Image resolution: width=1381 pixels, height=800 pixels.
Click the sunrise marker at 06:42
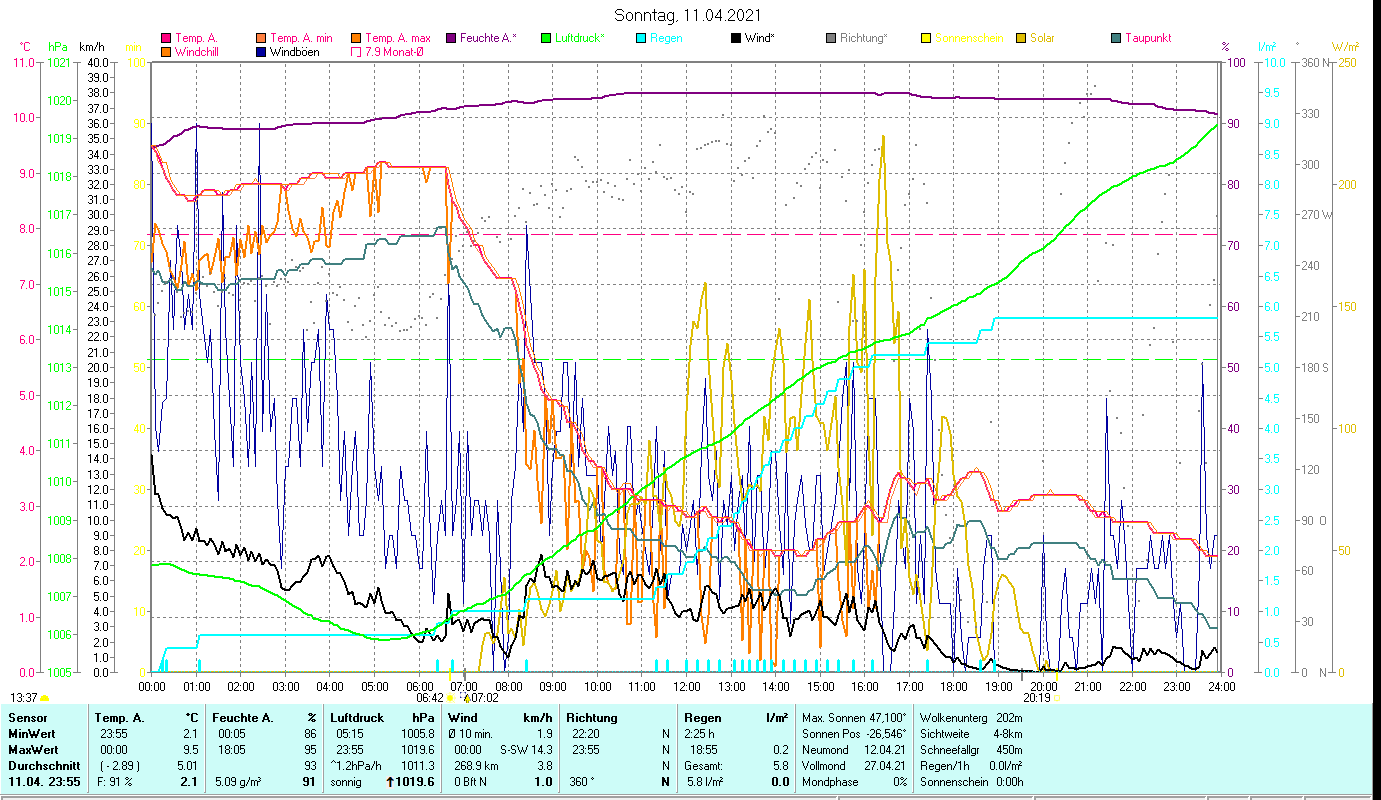(449, 698)
